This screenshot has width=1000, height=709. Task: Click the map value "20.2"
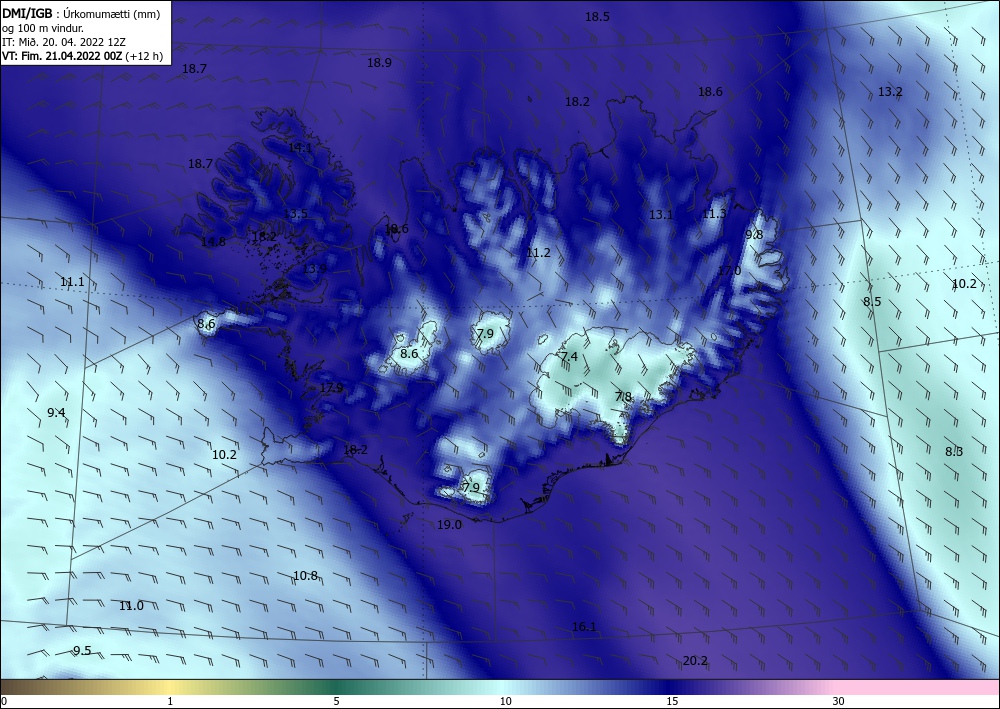coord(695,661)
